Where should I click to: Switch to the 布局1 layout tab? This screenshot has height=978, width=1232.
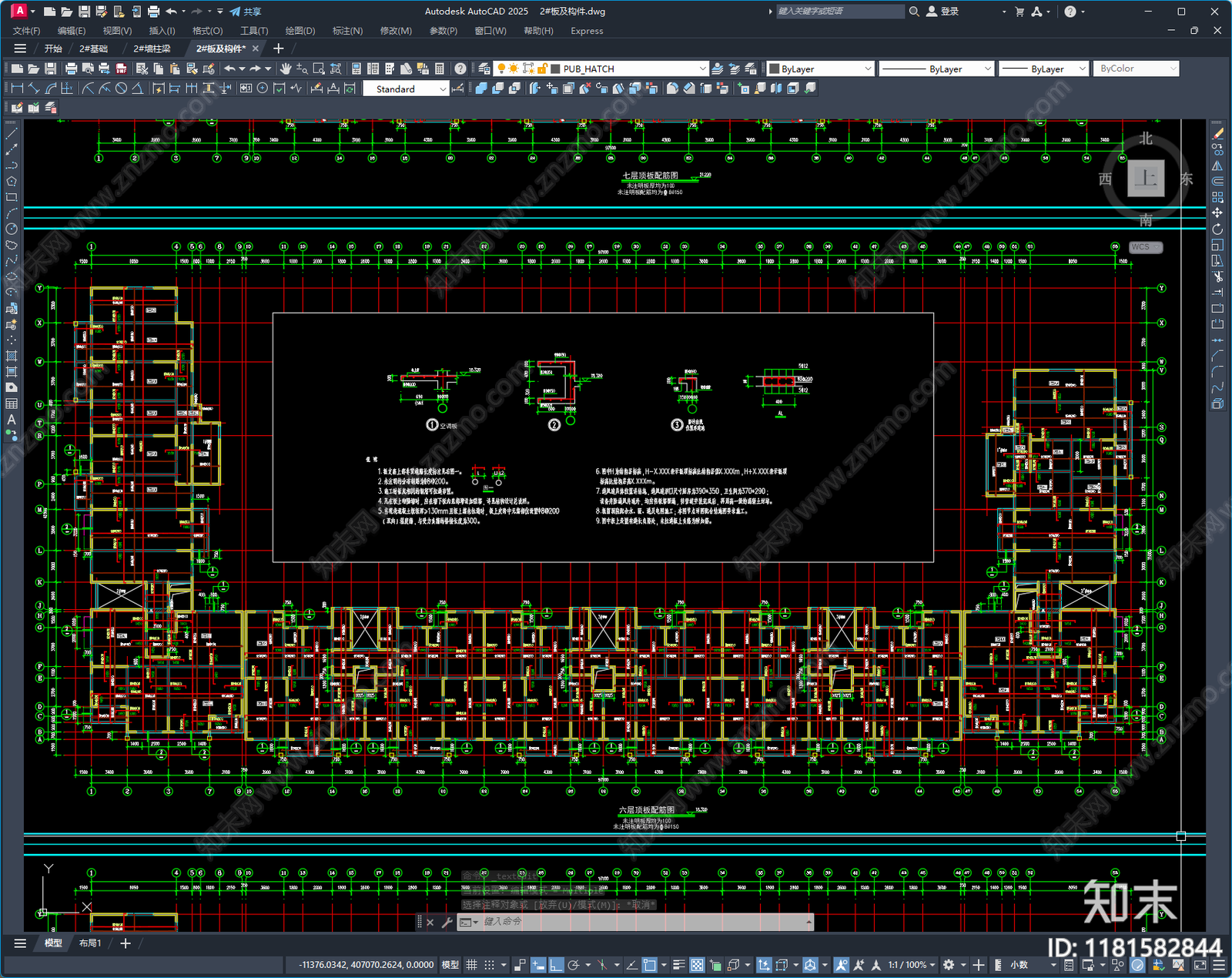(x=90, y=943)
